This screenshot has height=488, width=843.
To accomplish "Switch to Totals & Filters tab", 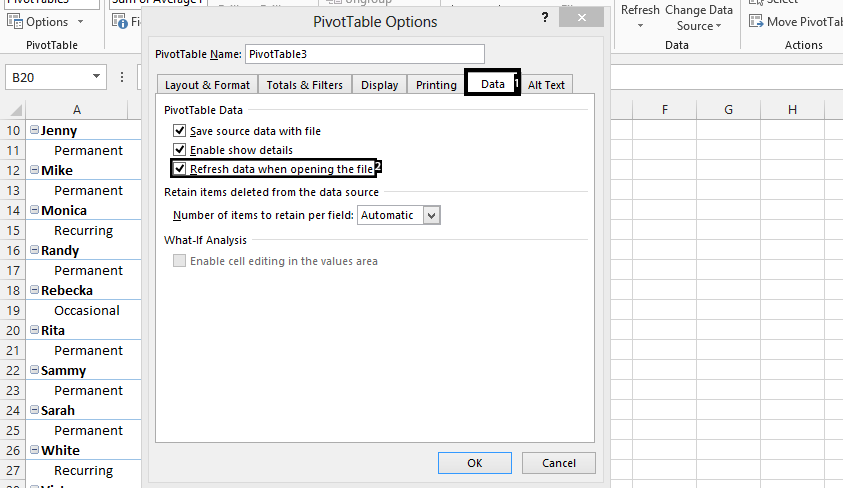I will tap(304, 85).
